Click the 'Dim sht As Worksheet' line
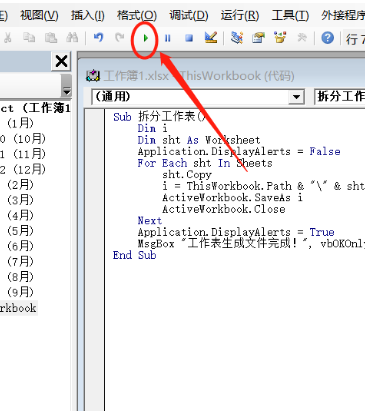This screenshot has height=411, width=365. (x=199, y=140)
